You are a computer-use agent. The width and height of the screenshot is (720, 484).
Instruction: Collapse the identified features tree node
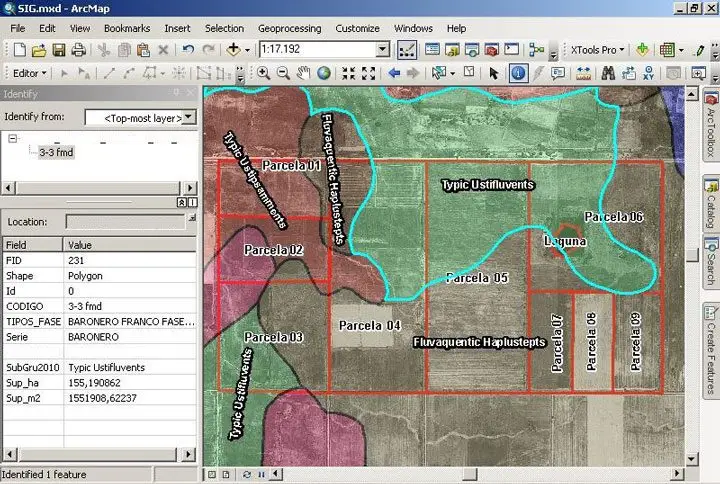click(x=13, y=140)
